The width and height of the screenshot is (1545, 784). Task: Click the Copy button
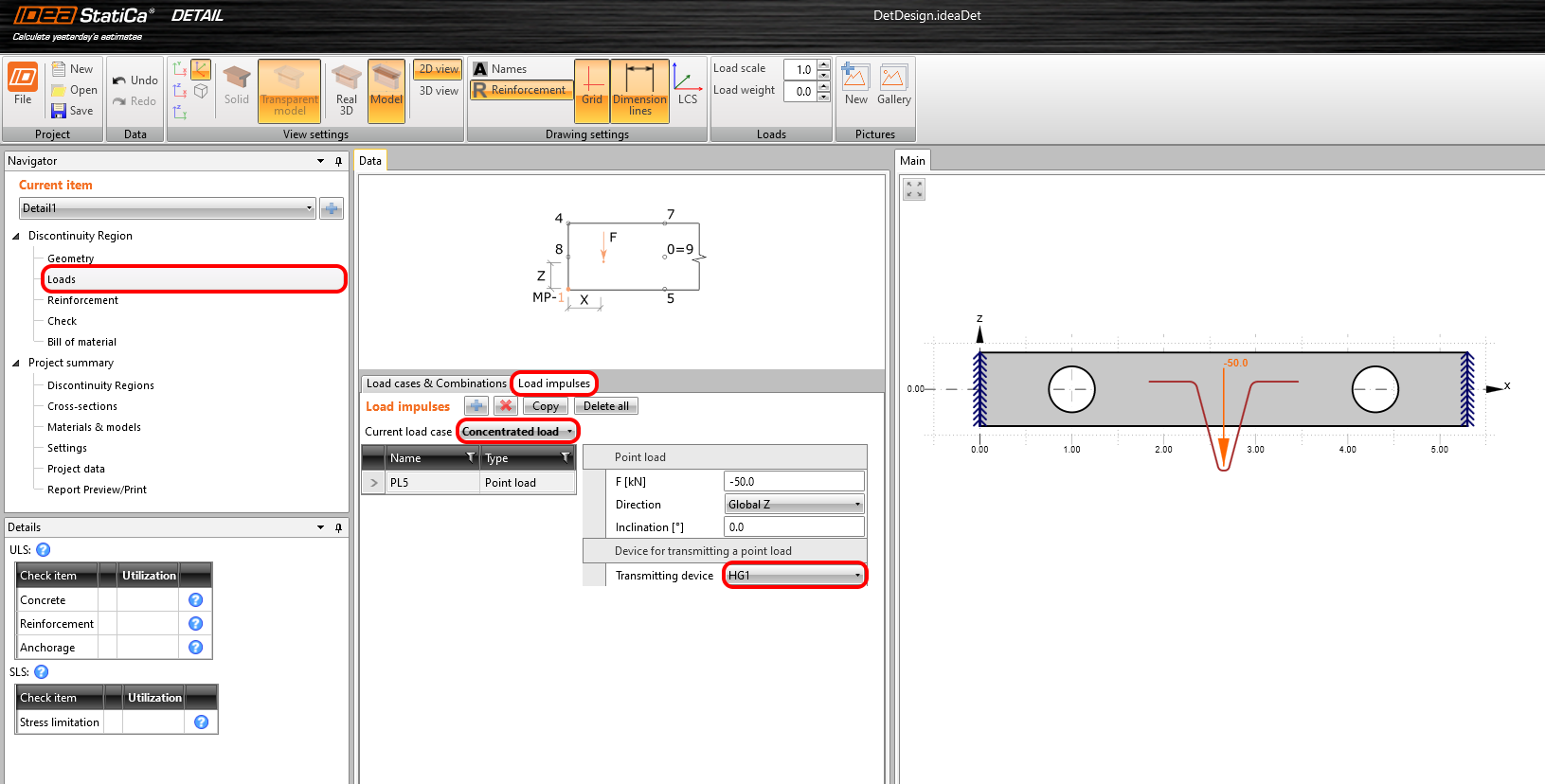pyautogui.click(x=545, y=406)
